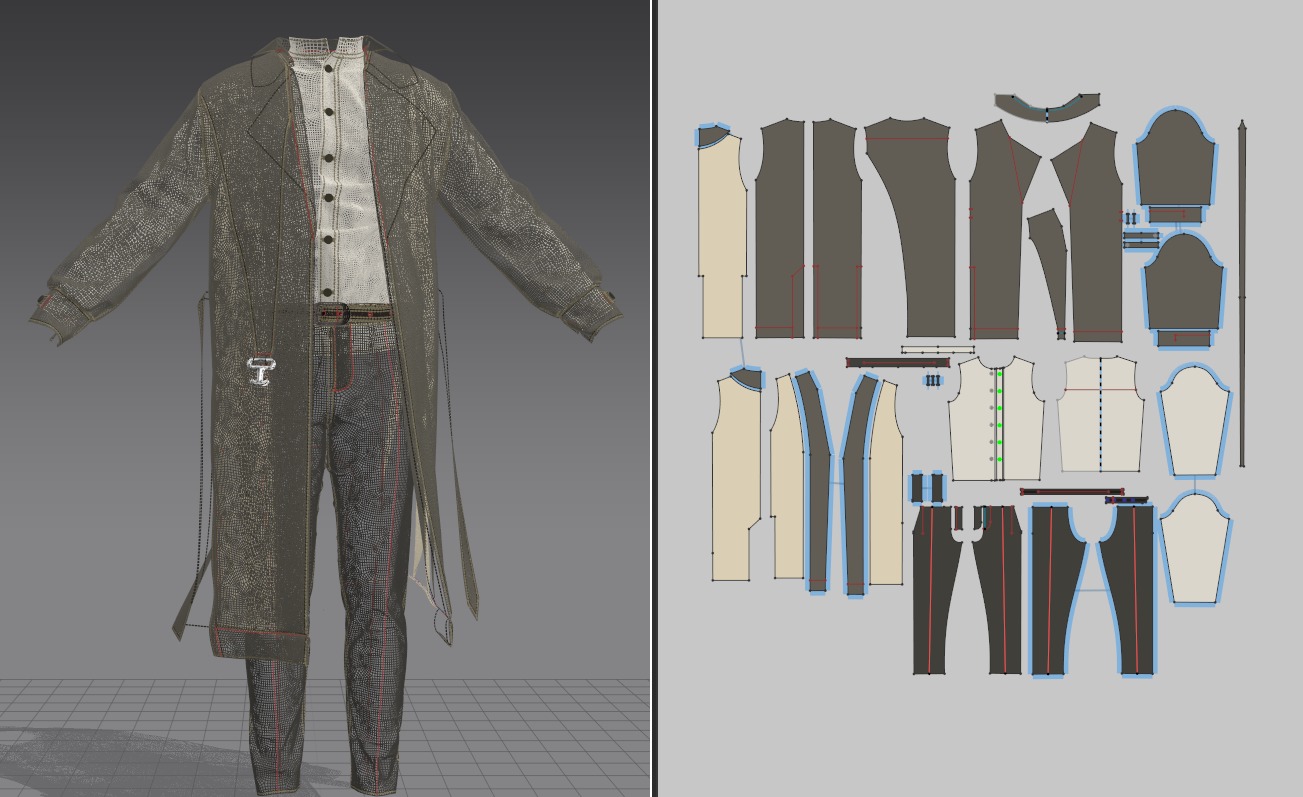
Task: Select the cuff rectangle beneath the upper dark sleeve
Action: point(1173,214)
